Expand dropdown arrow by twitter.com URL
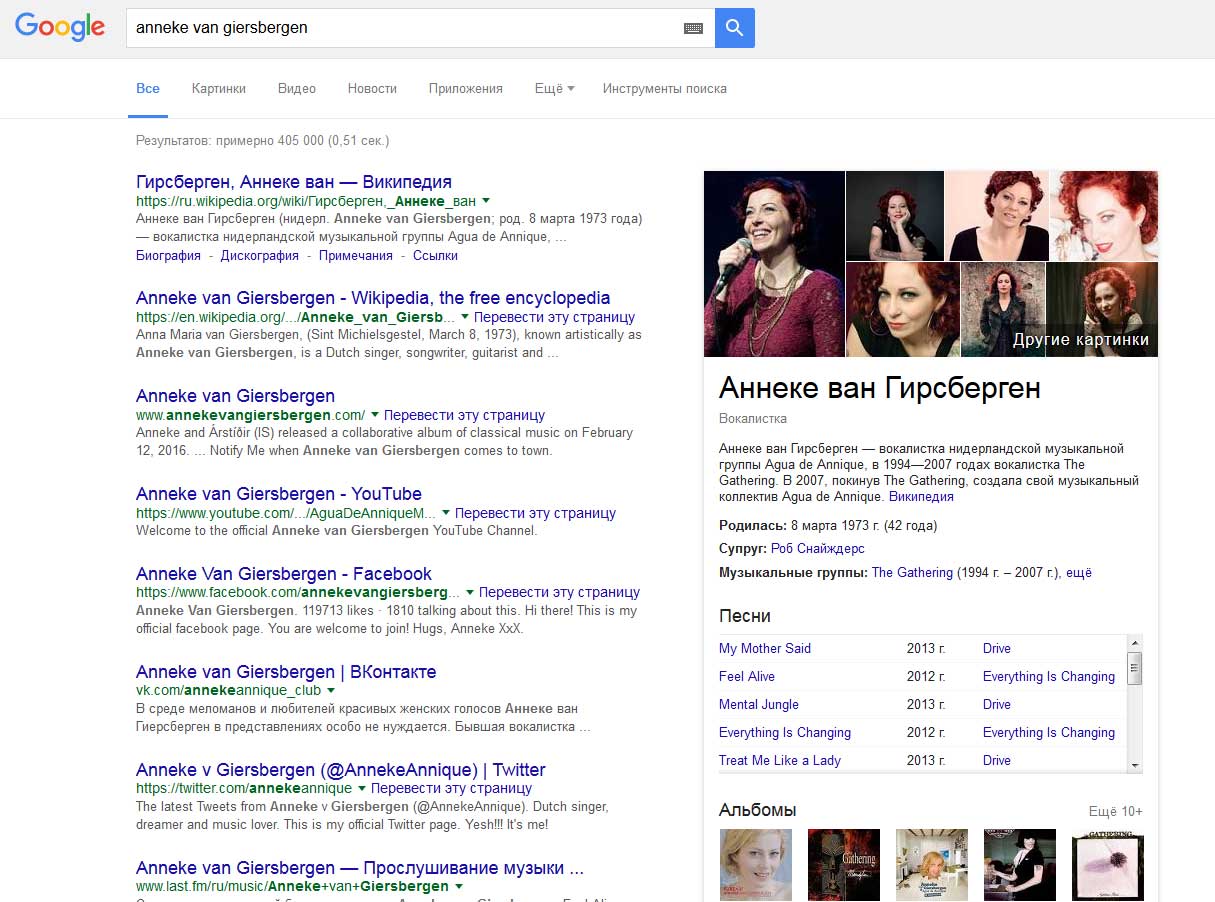Image resolution: width=1215 pixels, height=902 pixels. click(362, 788)
